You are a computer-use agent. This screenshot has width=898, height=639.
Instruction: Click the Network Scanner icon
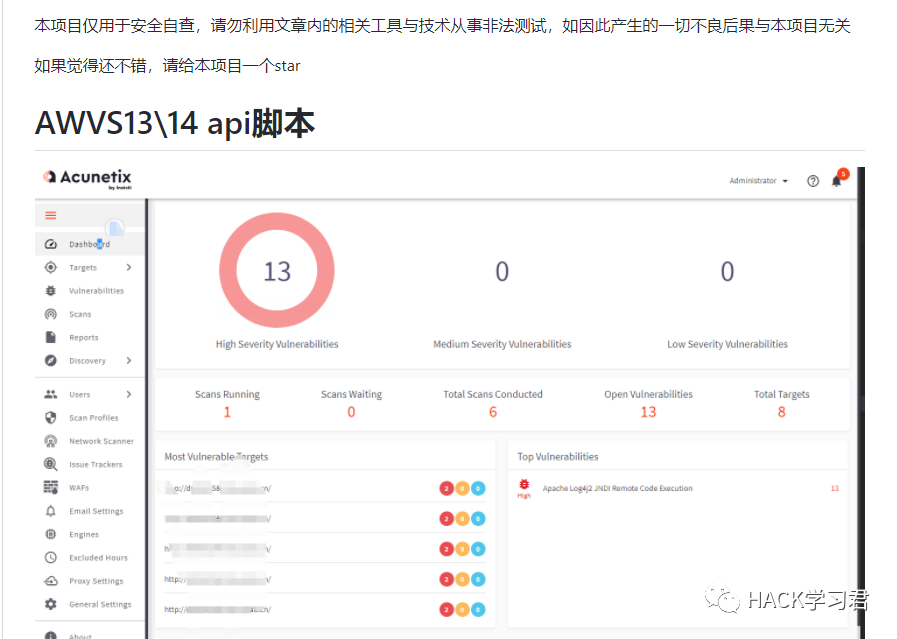[50, 441]
